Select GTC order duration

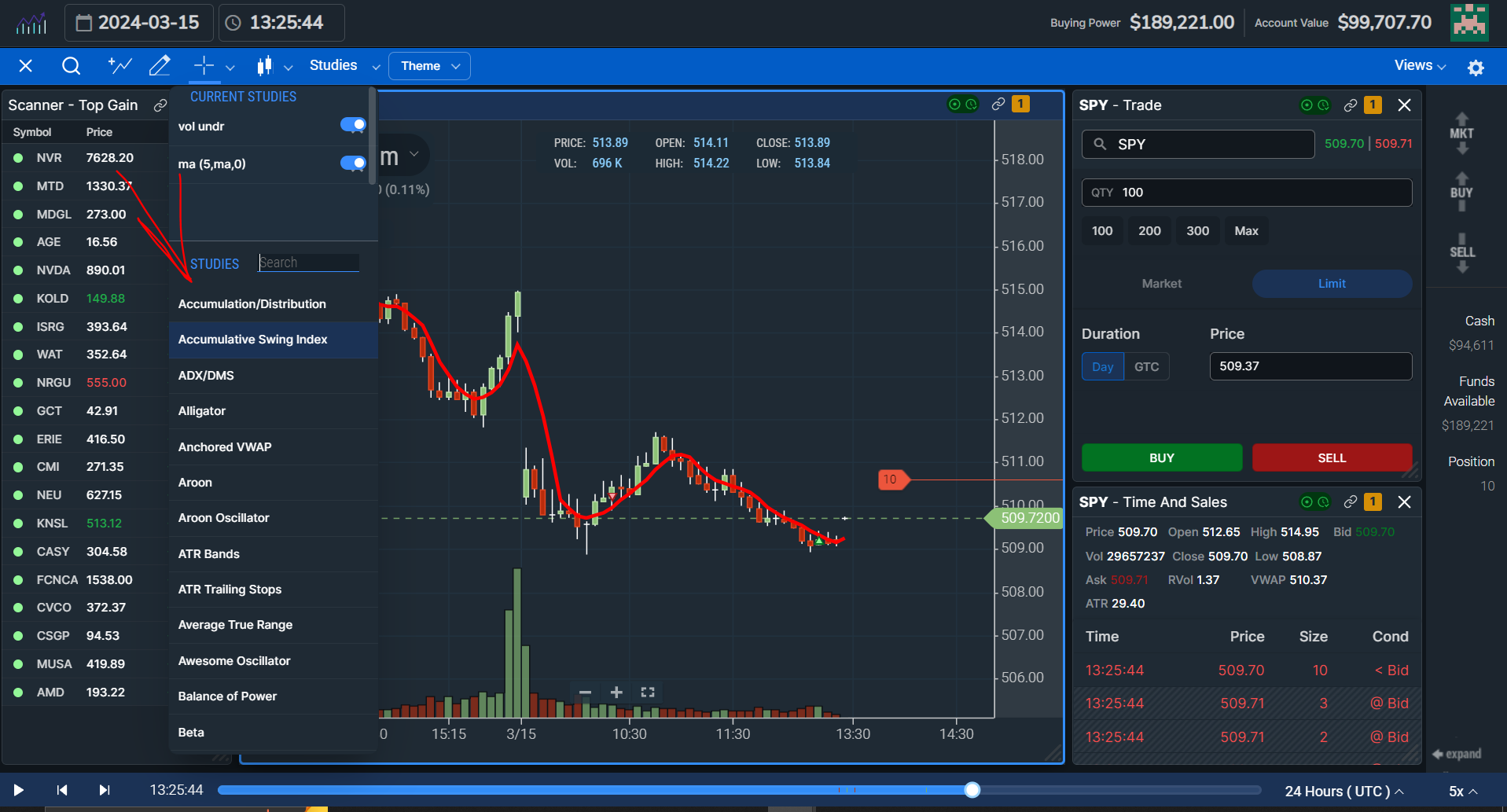pos(1146,366)
